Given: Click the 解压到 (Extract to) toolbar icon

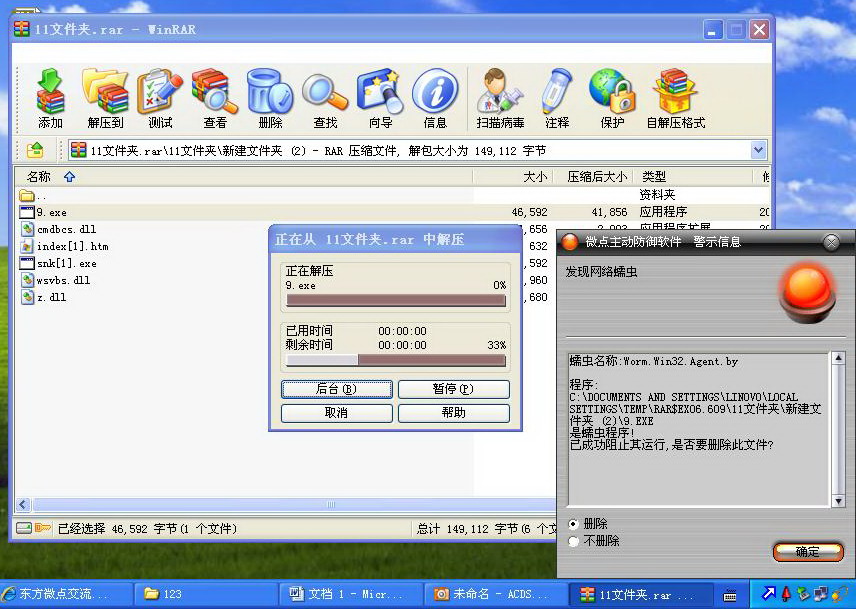Looking at the screenshot, I should click(x=105, y=99).
